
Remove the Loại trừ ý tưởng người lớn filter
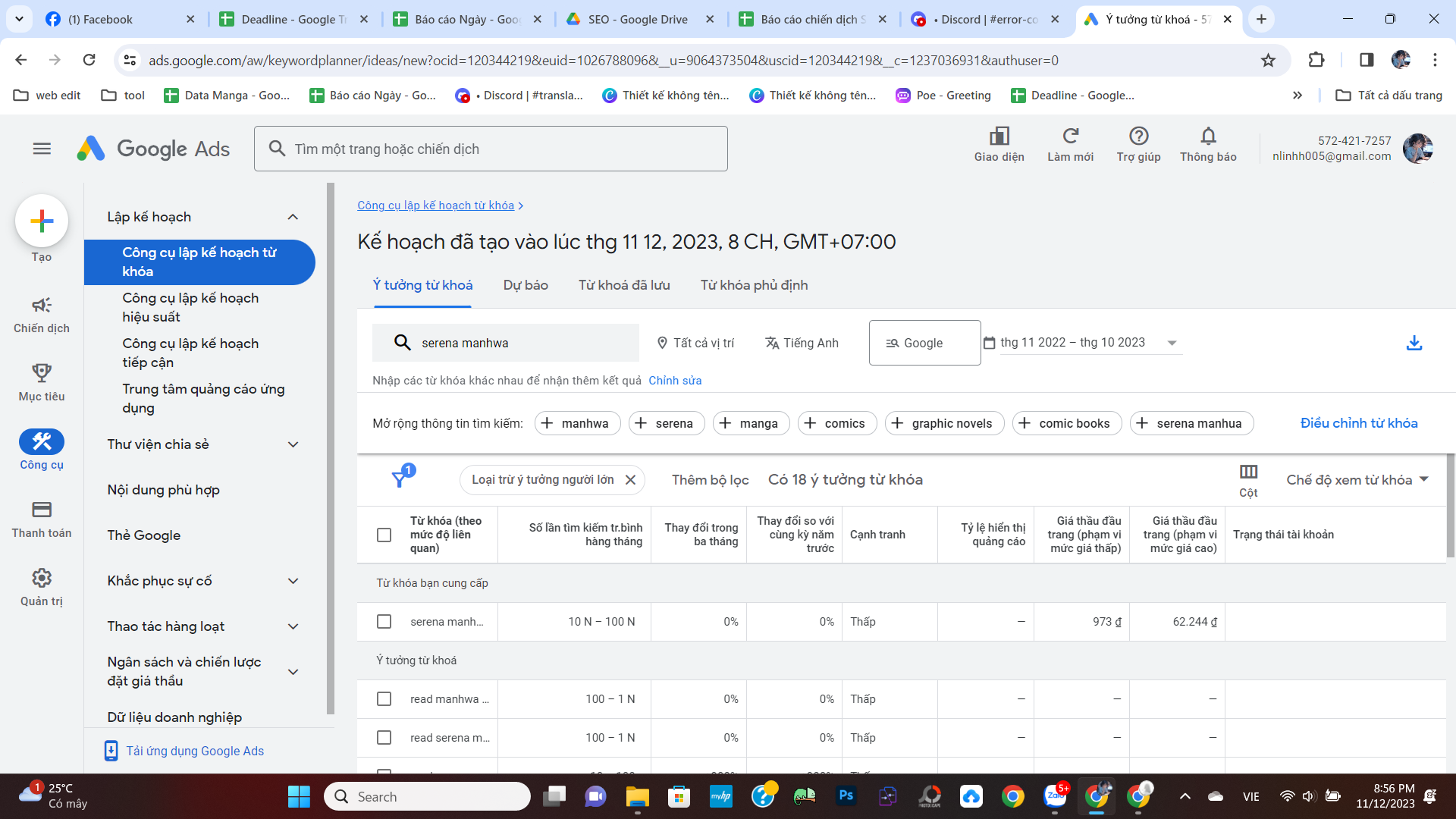coord(630,479)
